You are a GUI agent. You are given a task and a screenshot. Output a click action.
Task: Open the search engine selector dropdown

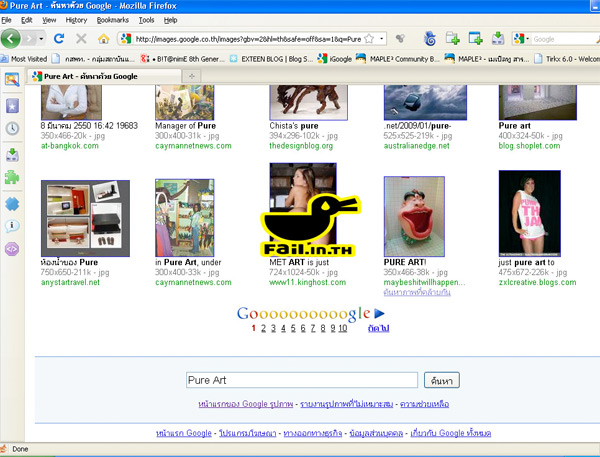click(x=522, y=39)
